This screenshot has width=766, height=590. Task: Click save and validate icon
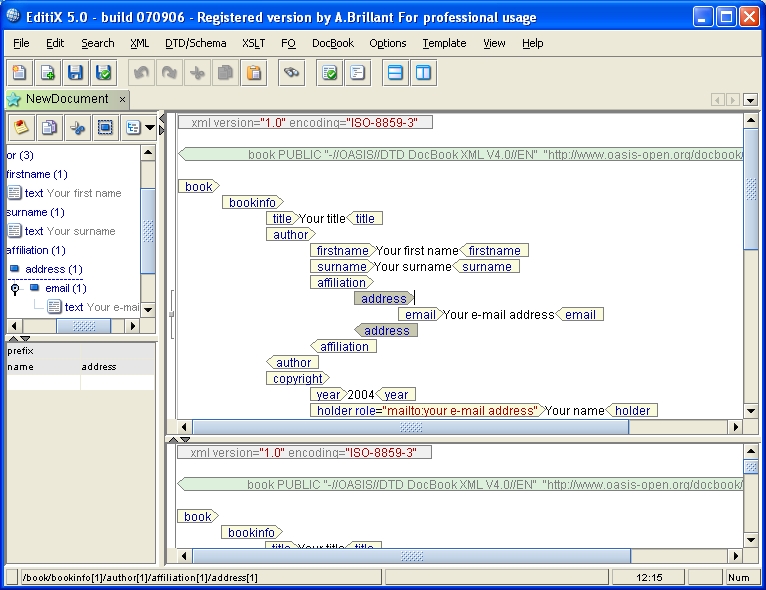click(x=103, y=73)
